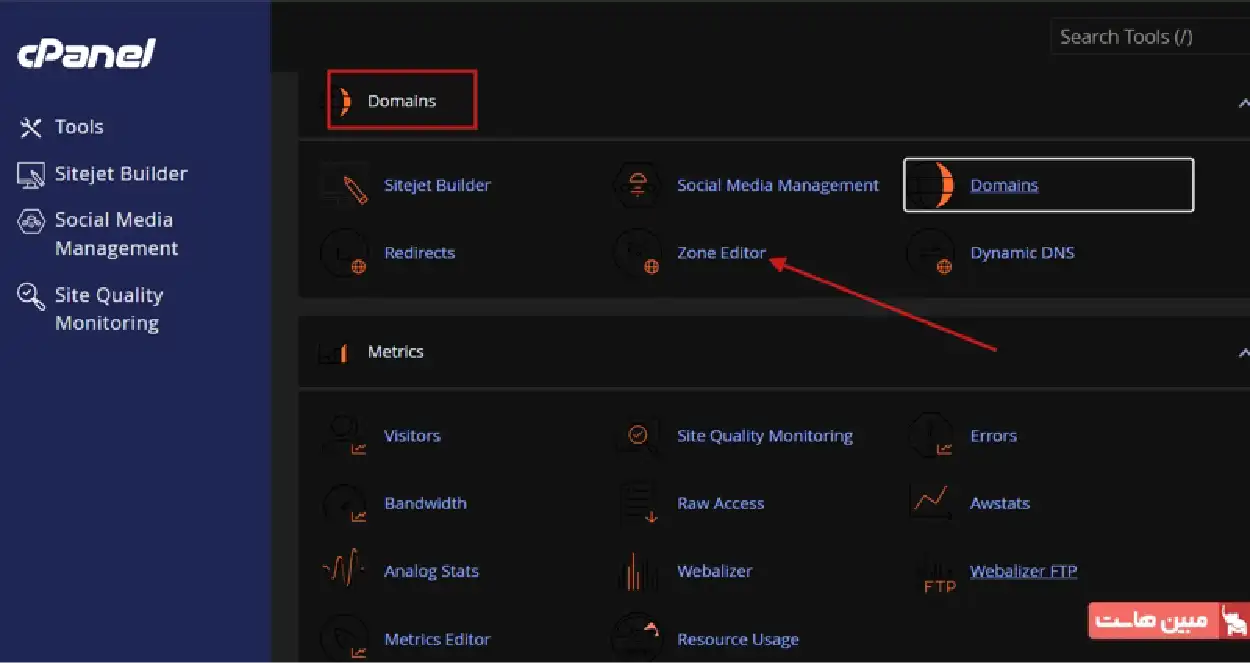Click the Bandwidth gauge icon
The image size is (1250, 663).
point(345,504)
